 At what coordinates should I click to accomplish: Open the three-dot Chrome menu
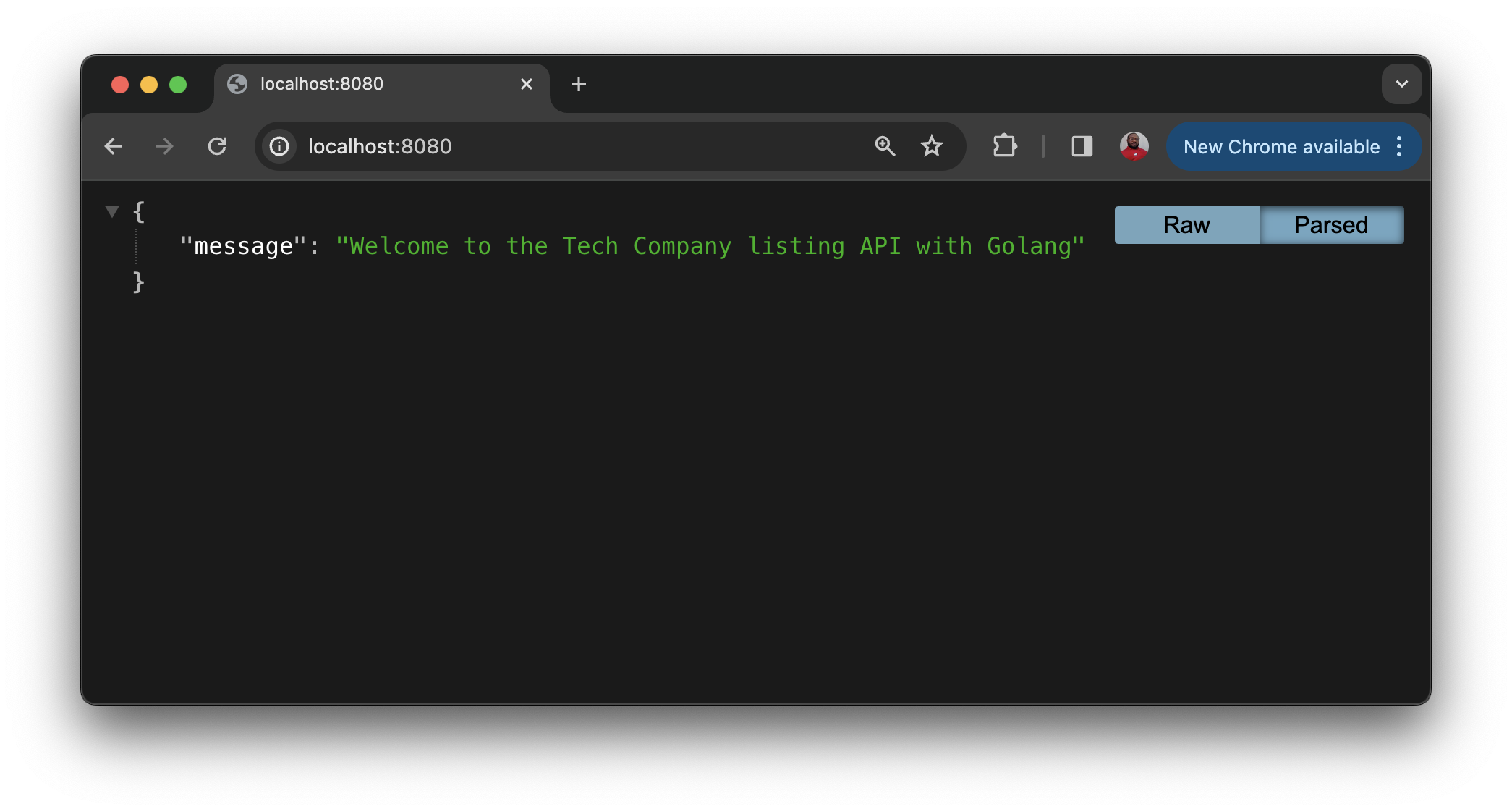[1398, 146]
